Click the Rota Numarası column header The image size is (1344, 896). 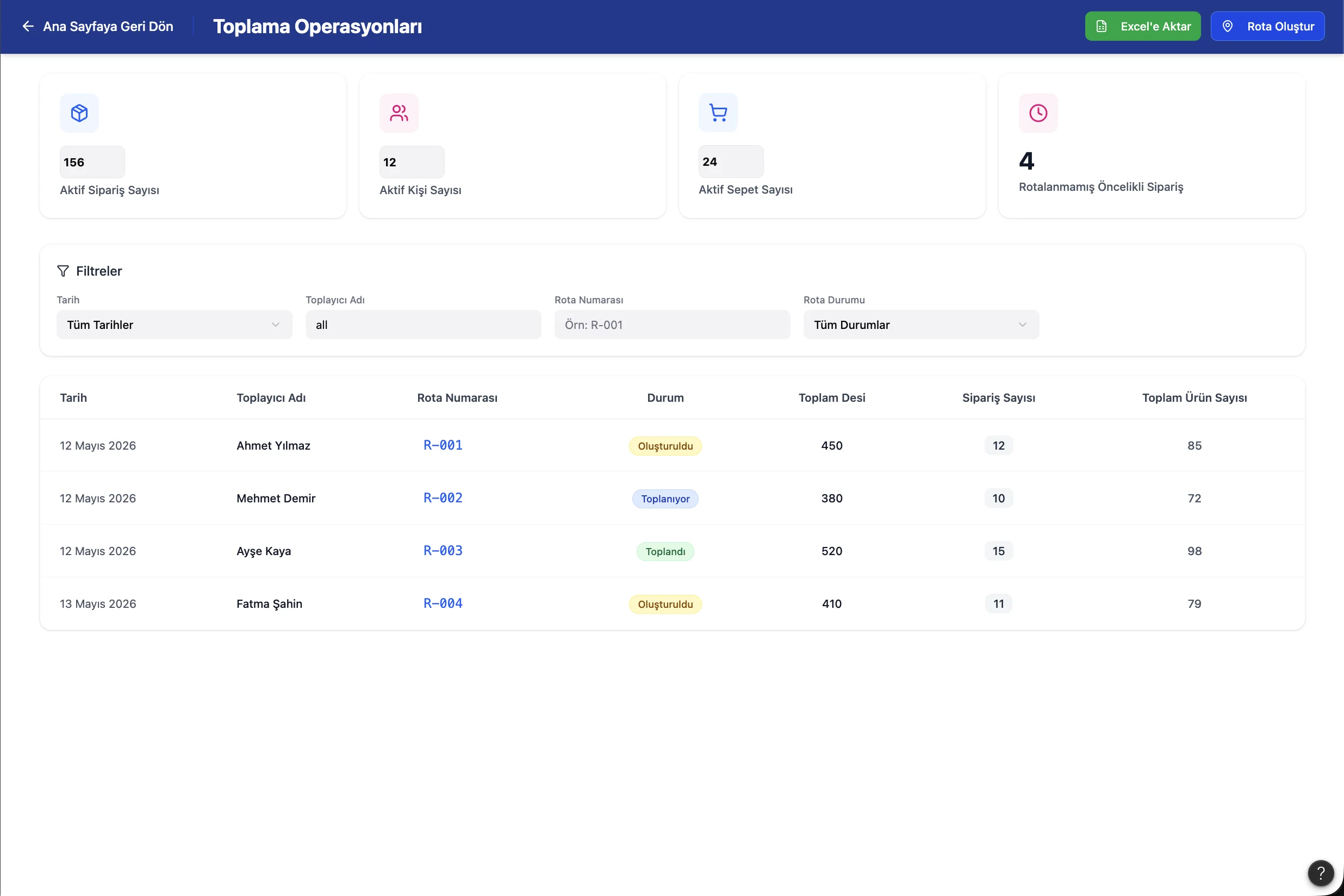click(457, 398)
